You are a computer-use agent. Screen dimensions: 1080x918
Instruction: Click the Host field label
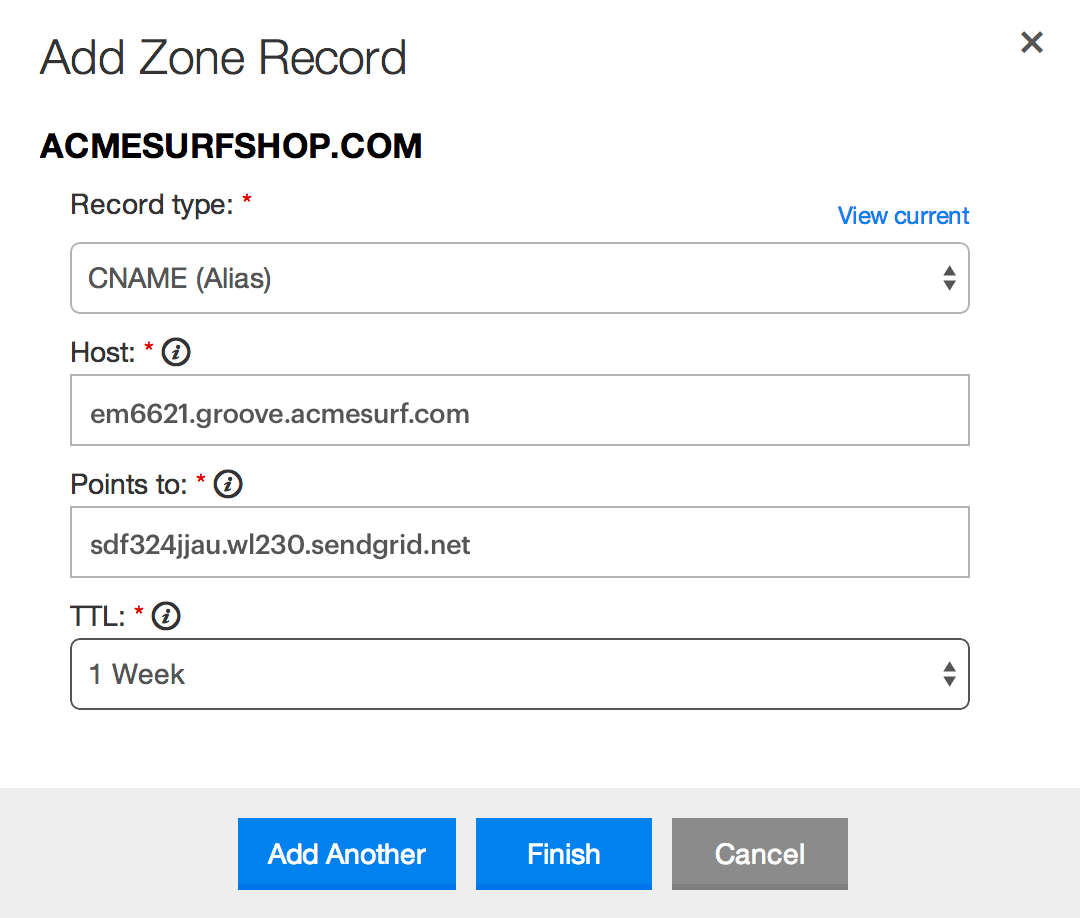(x=103, y=353)
